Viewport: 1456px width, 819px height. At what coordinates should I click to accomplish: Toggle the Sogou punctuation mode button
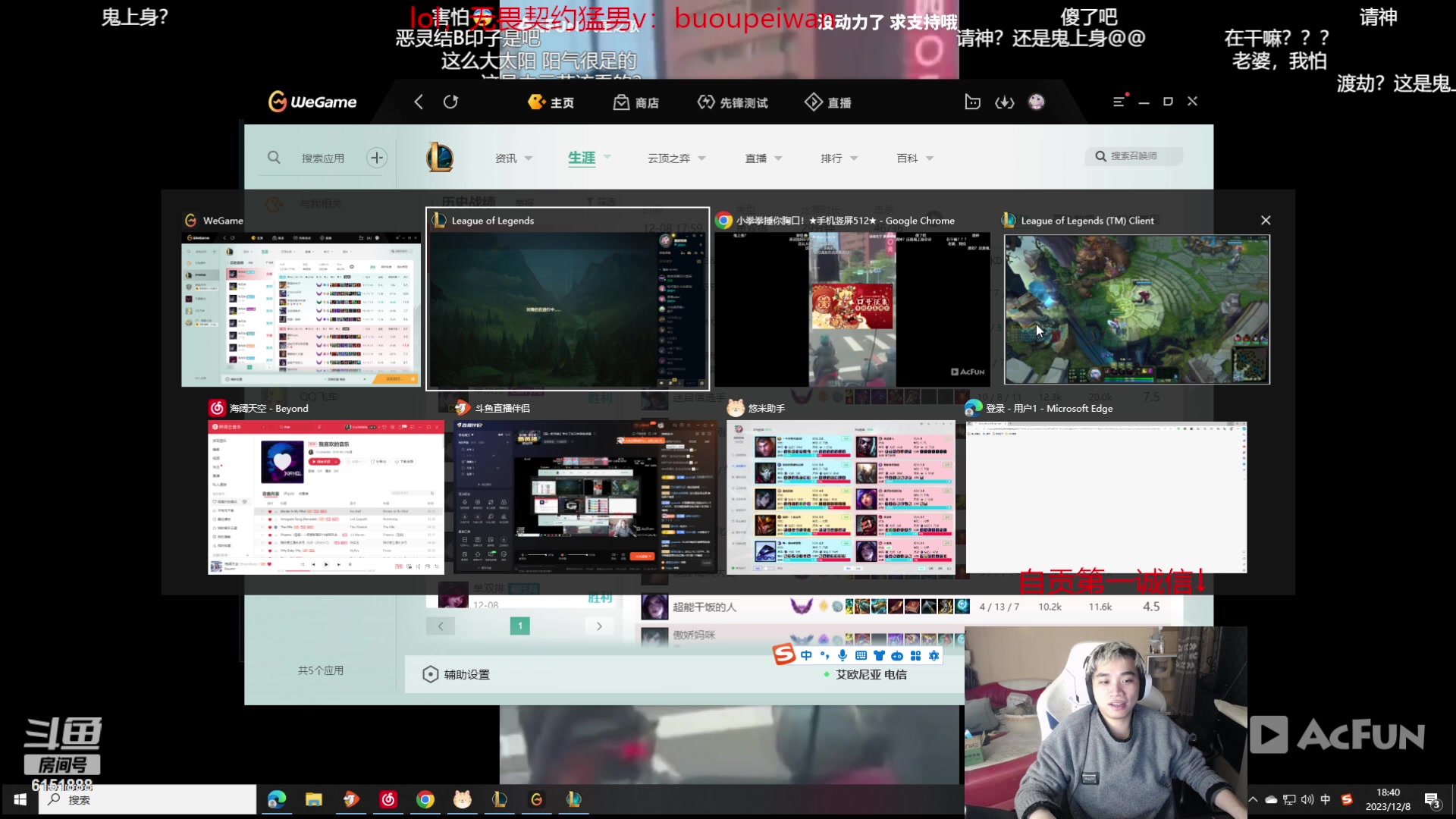(x=824, y=655)
